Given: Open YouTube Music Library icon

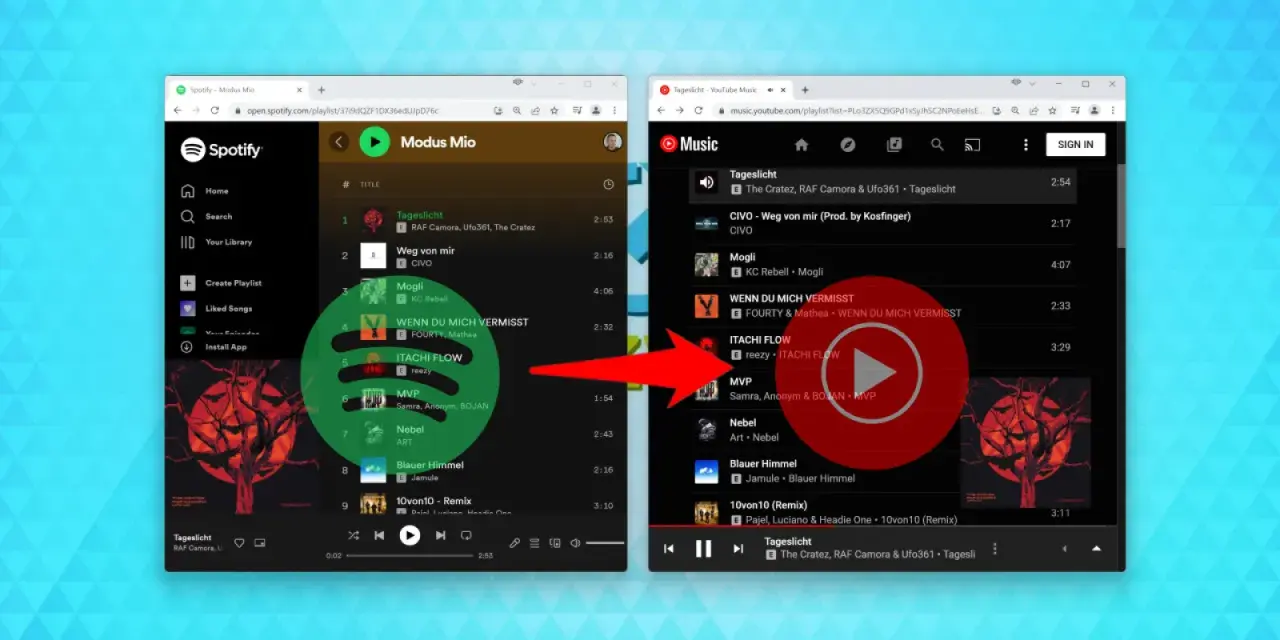Looking at the screenshot, I should click(x=895, y=144).
